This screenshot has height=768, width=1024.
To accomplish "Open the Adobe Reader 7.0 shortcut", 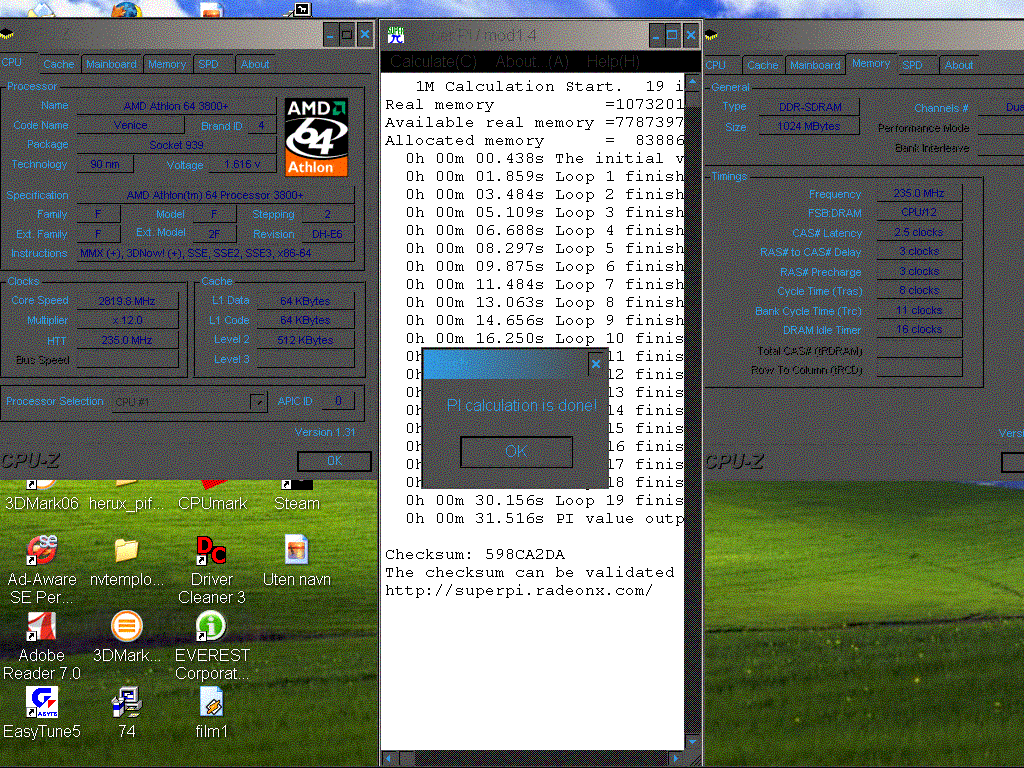I will coord(42,627).
